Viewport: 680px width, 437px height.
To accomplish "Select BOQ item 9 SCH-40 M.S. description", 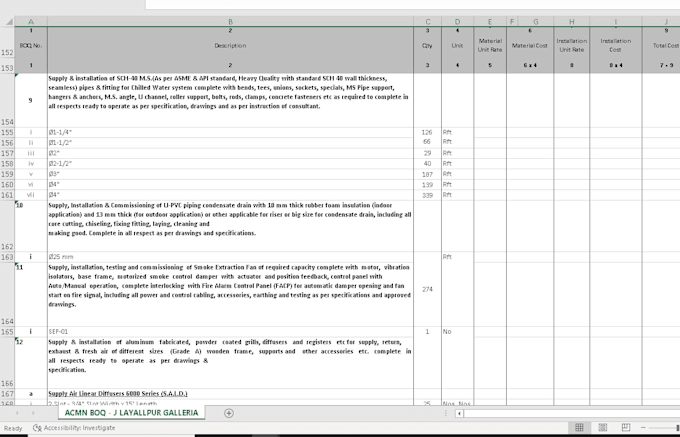I will pyautogui.click(x=230, y=100).
